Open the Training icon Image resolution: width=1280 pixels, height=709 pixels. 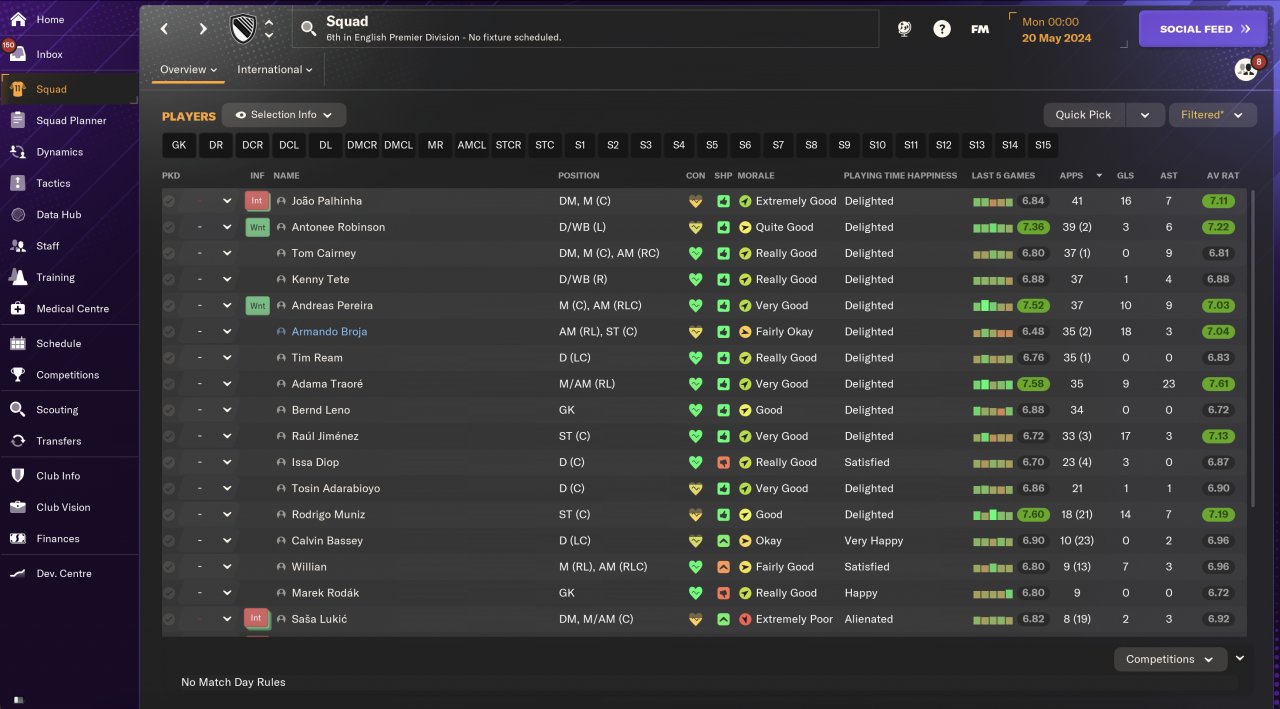coord(18,277)
